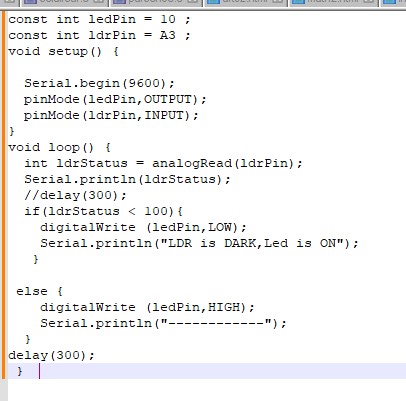This screenshot has height=401, width=406.
Task: Click analogRead in the ldrStatus assignment
Action: 192,163
